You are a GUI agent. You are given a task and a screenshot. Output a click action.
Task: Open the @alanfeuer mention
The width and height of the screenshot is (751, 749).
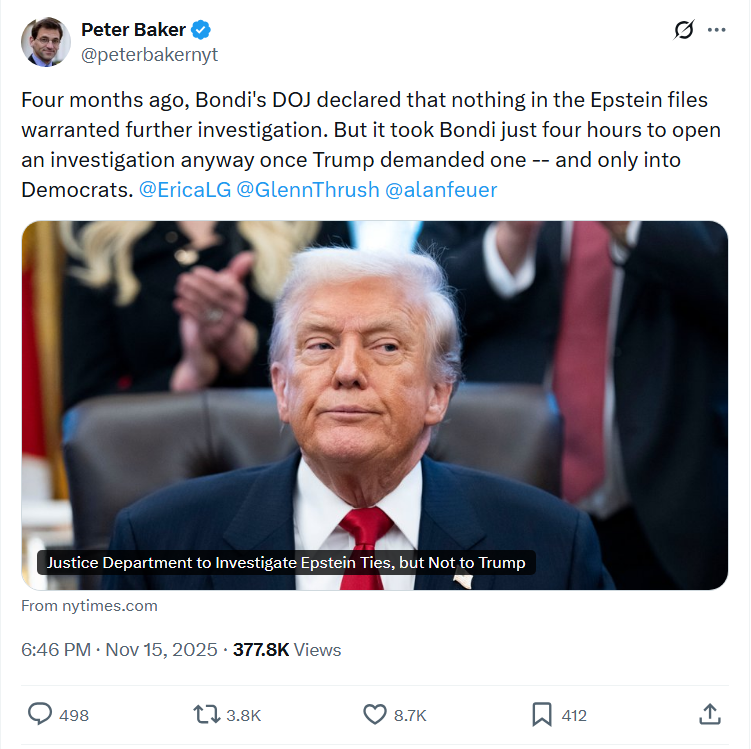click(x=441, y=190)
